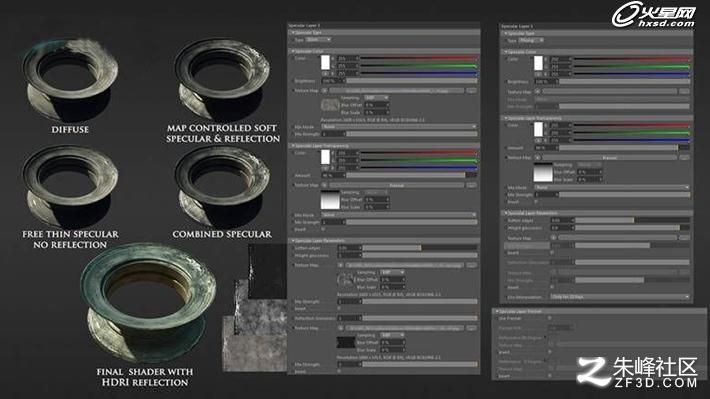This screenshot has height=399, width=710.
Task: Click the texture arrow button beside the right Transparency Texture Map
Action: 537,158
